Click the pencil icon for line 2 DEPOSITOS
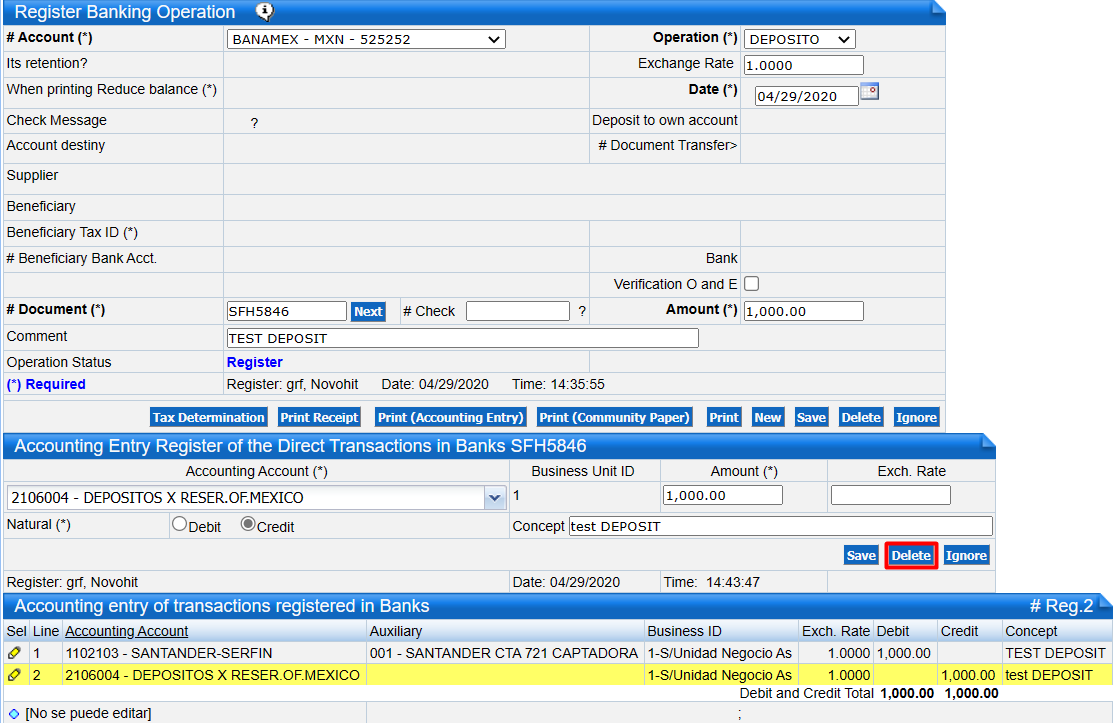Image resolution: width=1113 pixels, height=723 pixels. click(14, 675)
